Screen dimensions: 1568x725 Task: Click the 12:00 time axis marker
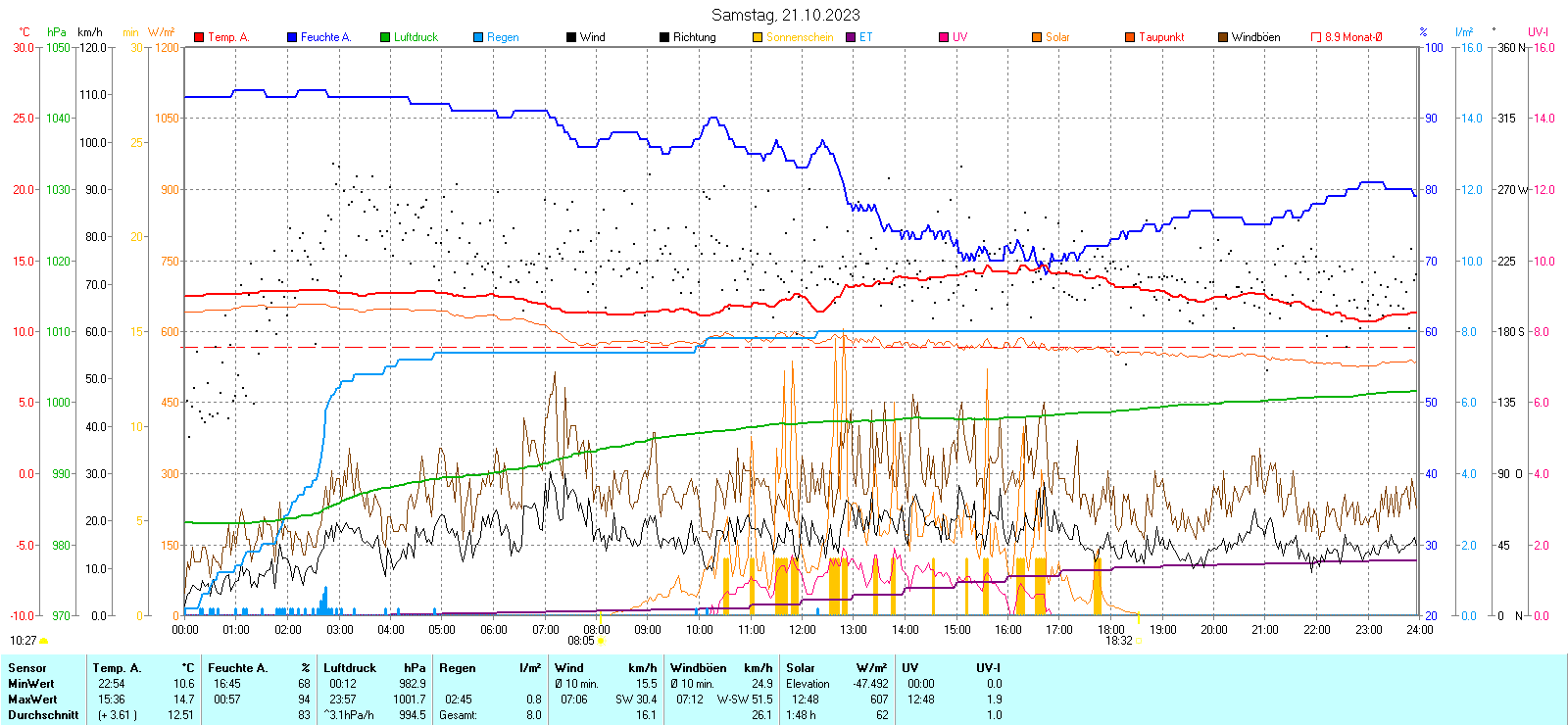[x=802, y=630]
